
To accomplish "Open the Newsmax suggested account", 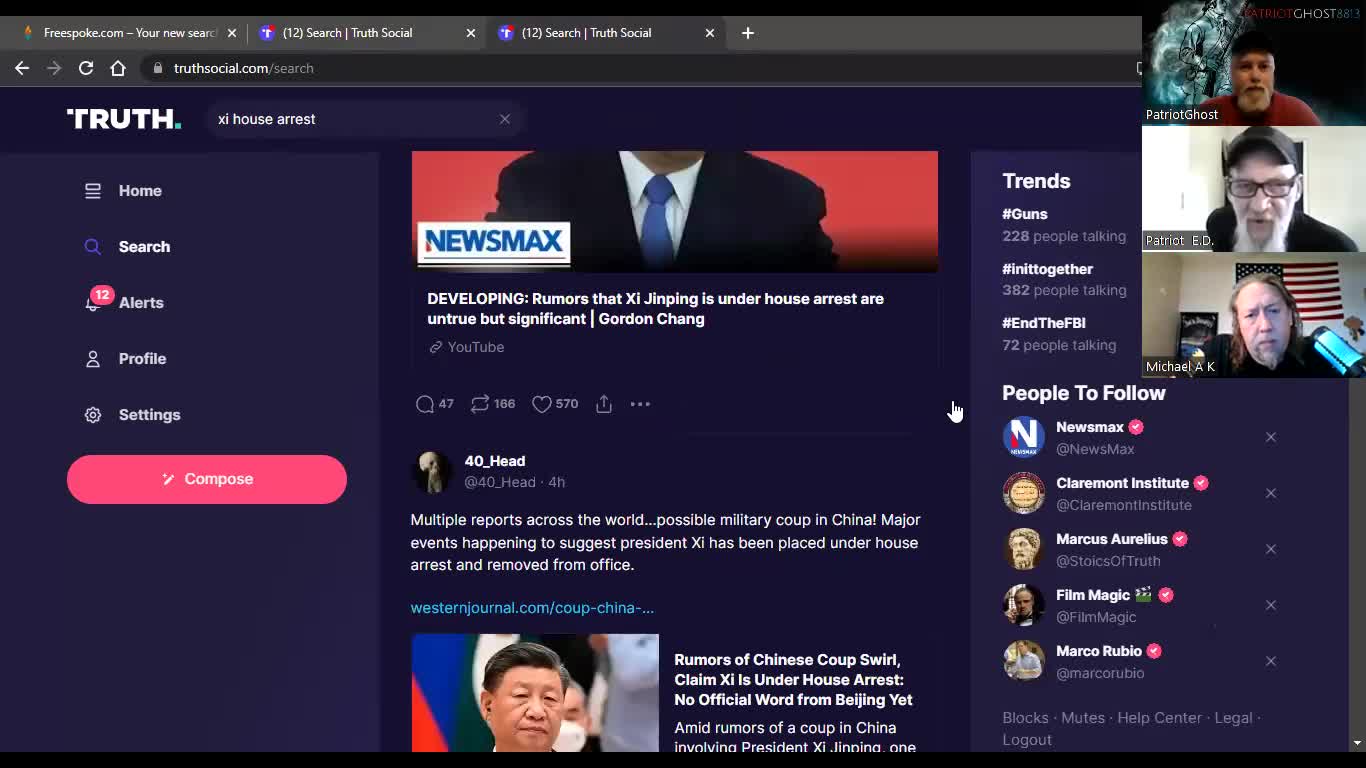I will tap(1090, 427).
